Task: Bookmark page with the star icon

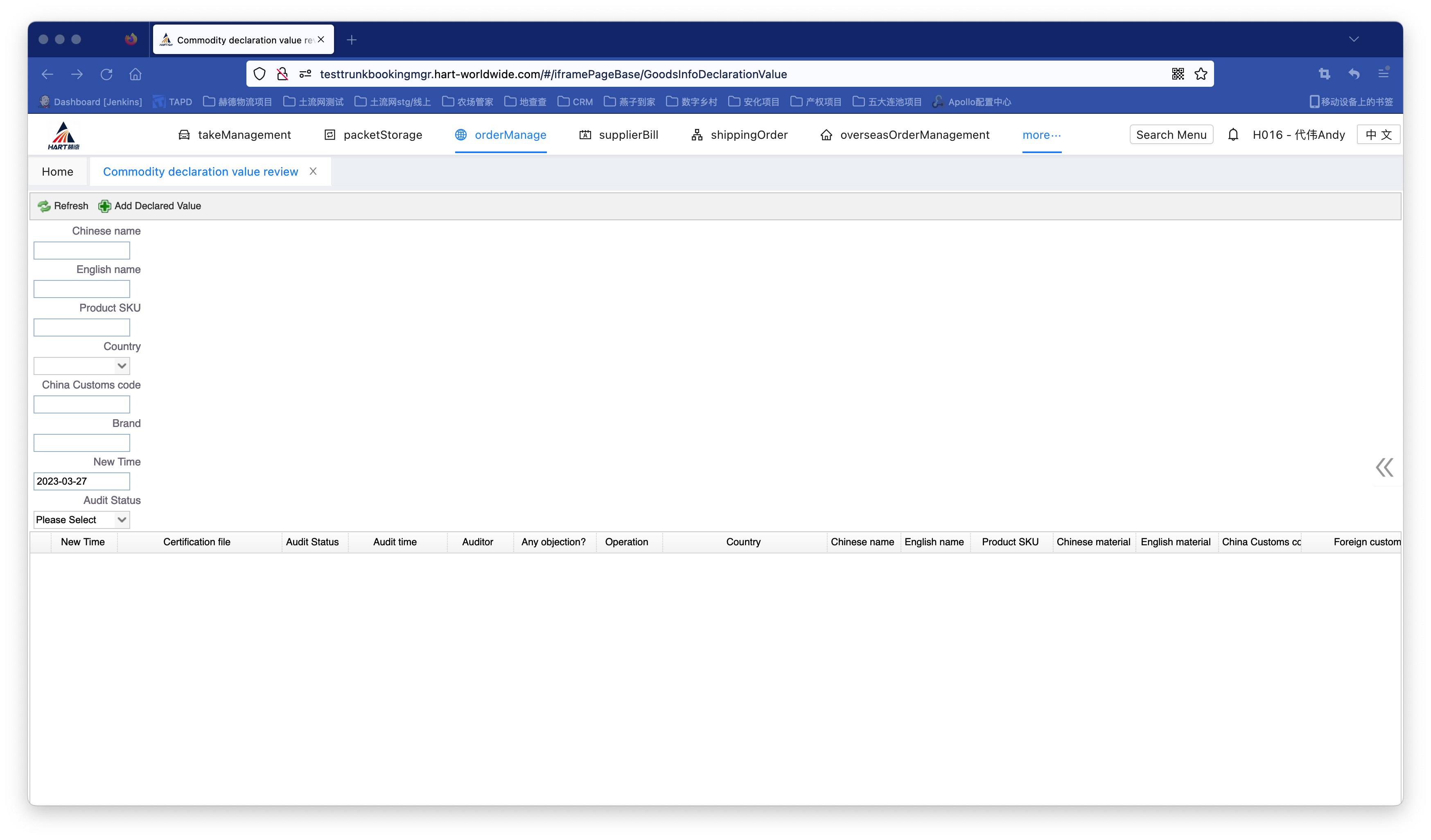Action: click(1201, 74)
